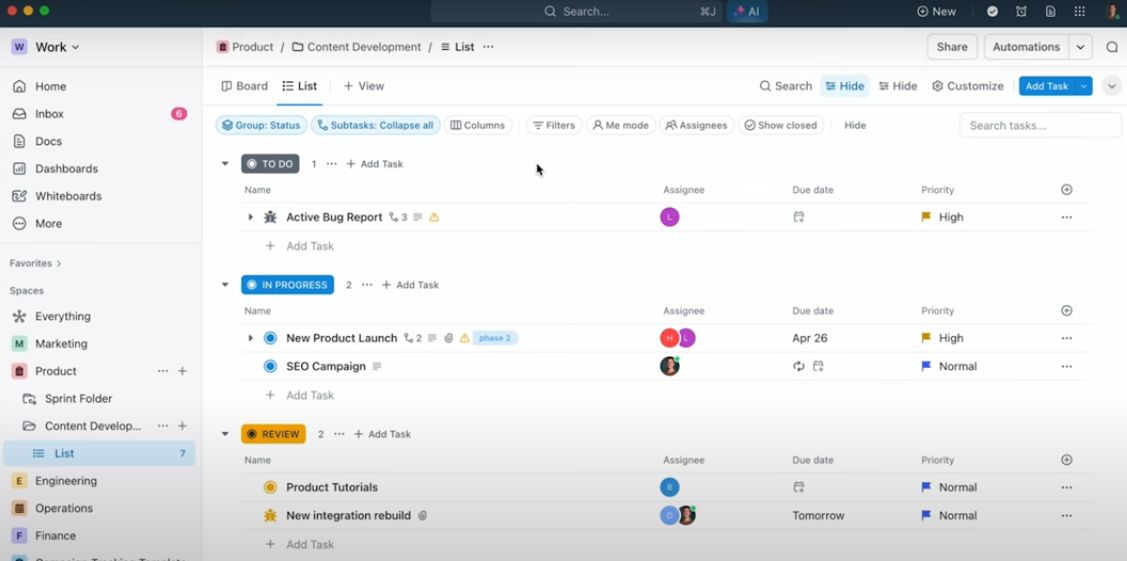
Task: Open Inbox from the sidebar
Action: (50, 113)
